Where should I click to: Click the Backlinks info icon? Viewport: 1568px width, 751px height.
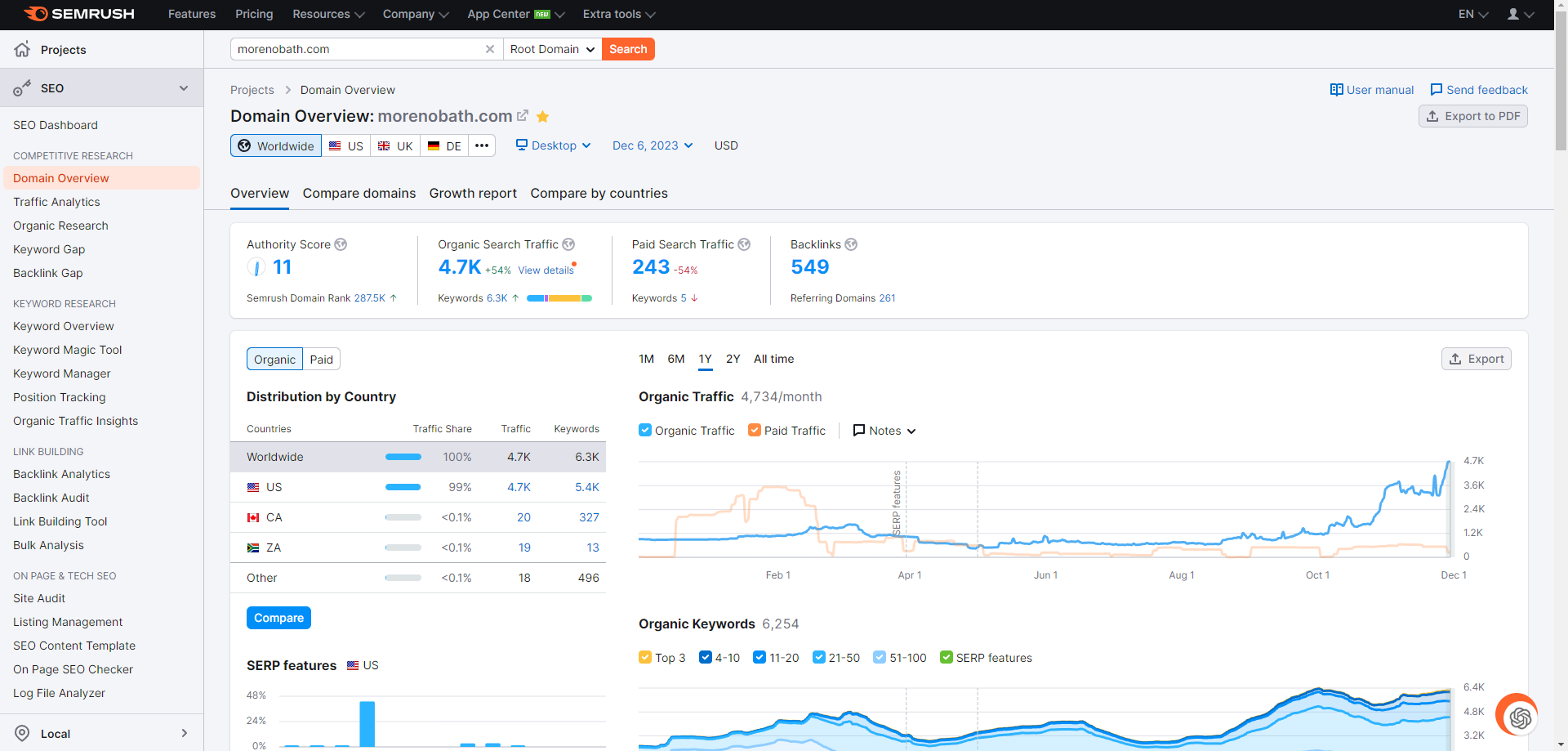point(851,244)
